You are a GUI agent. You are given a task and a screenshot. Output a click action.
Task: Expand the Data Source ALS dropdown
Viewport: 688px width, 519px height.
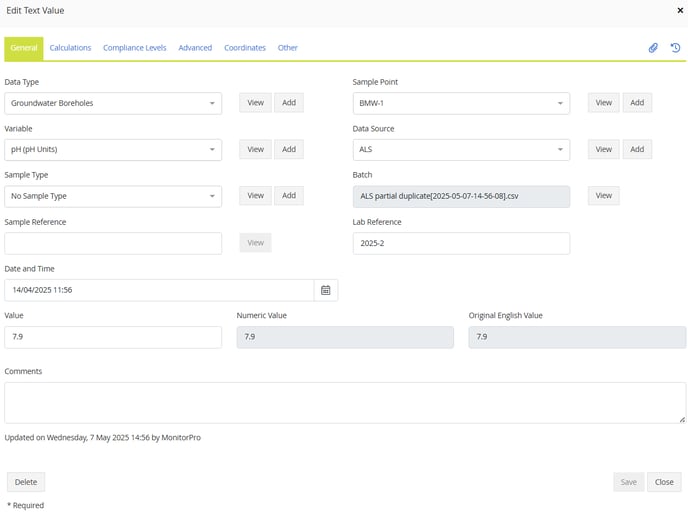pyautogui.click(x=461, y=150)
